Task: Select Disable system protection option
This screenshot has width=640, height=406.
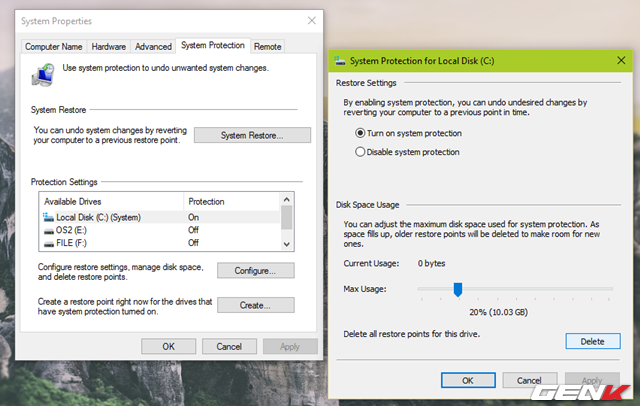Action: pyautogui.click(x=361, y=152)
